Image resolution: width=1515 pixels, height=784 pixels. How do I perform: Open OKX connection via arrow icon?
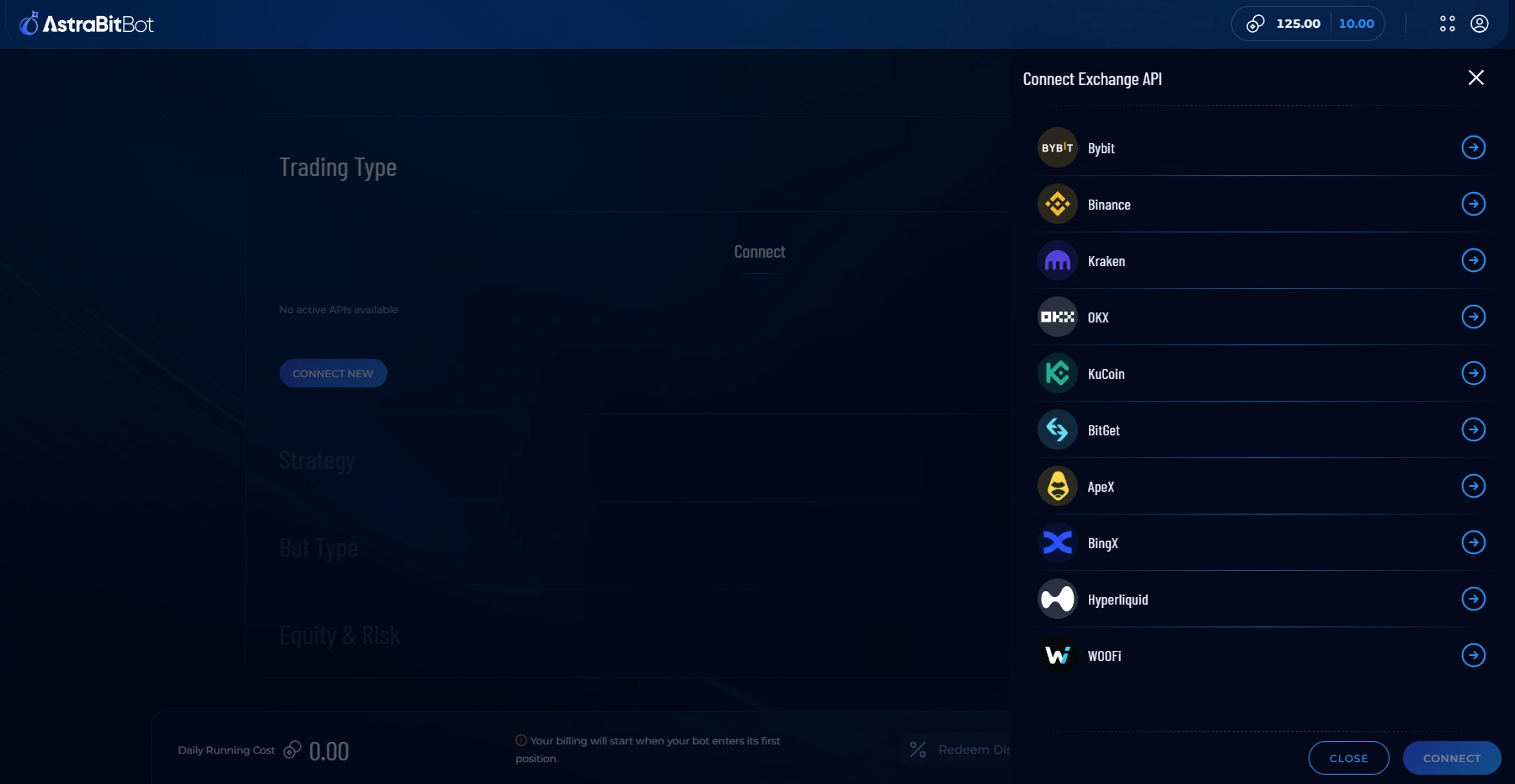tap(1474, 317)
